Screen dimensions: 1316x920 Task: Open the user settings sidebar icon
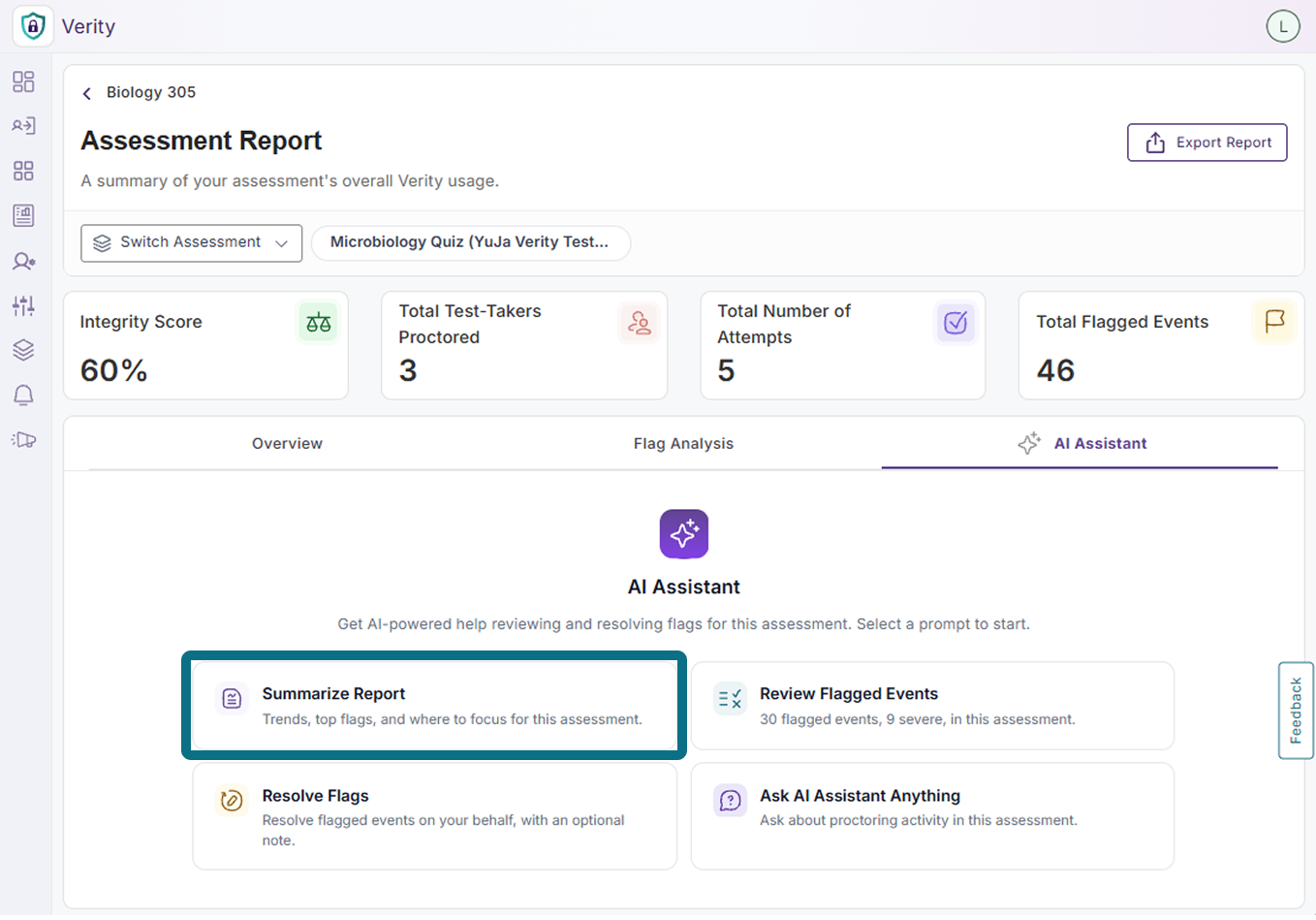click(23, 261)
